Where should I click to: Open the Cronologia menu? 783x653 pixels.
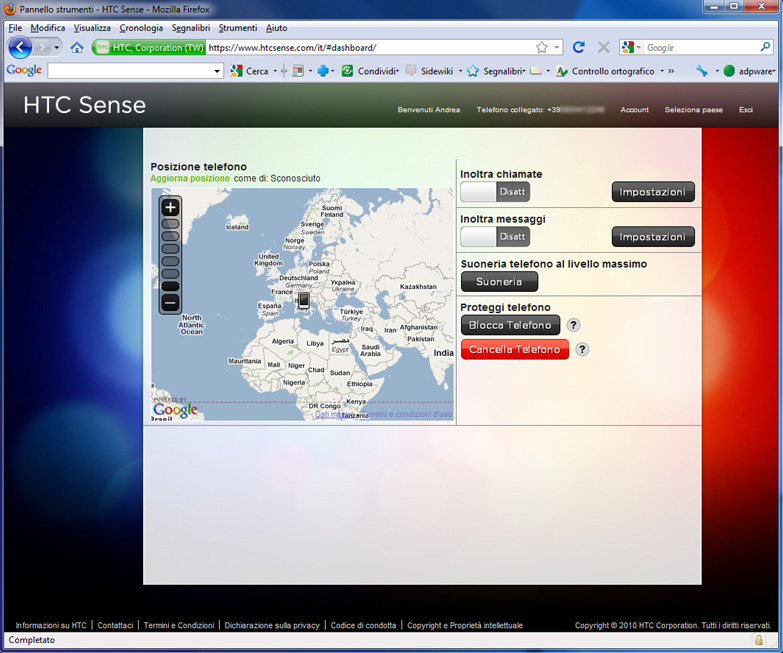pyautogui.click(x=141, y=28)
